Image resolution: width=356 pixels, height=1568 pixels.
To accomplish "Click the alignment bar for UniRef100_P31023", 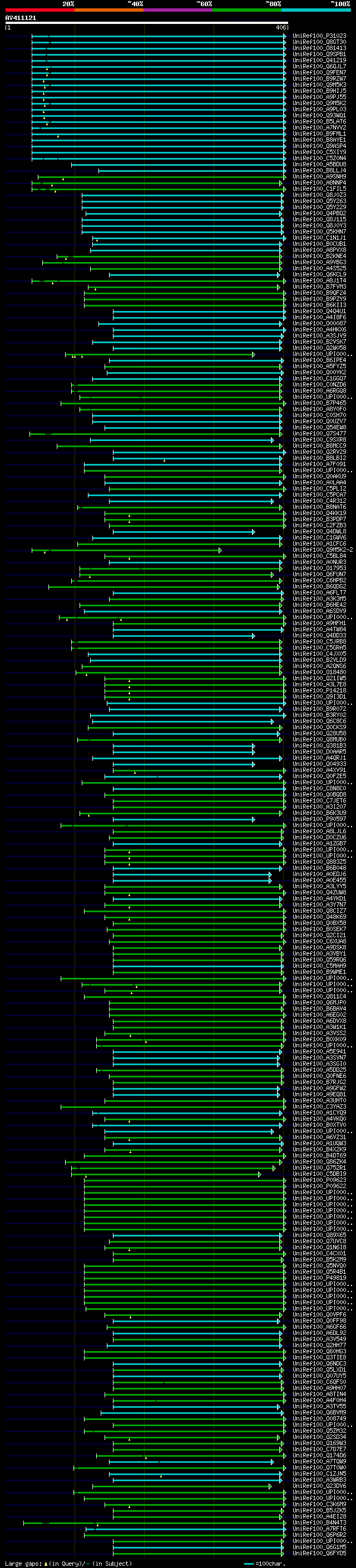I will pyautogui.click(x=159, y=36).
